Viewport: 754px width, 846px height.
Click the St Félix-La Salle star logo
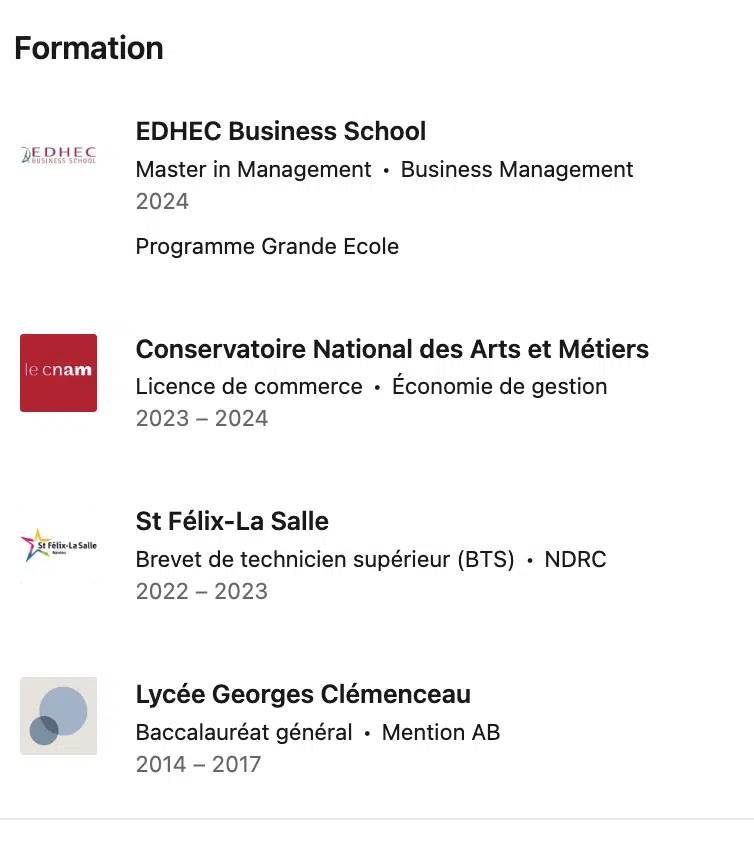click(58, 545)
